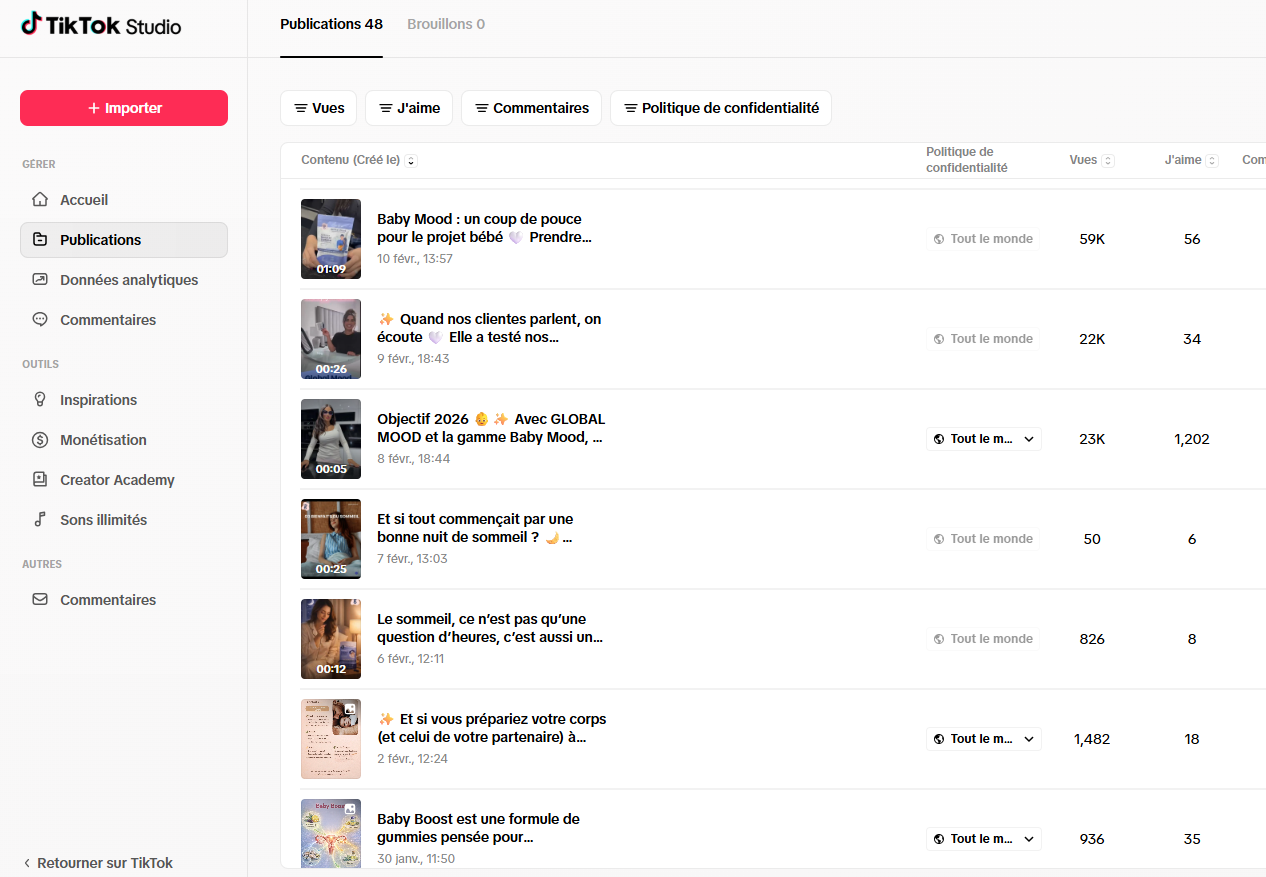Open Le sommeil video thumbnail
This screenshot has width=1266, height=877.
(x=331, y=639)
